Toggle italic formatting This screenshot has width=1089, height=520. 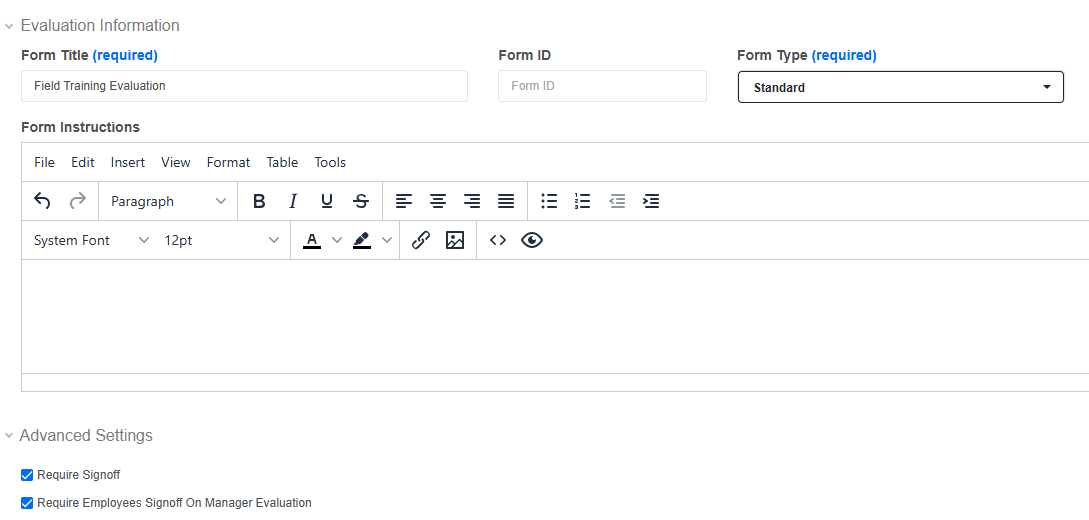293,201
